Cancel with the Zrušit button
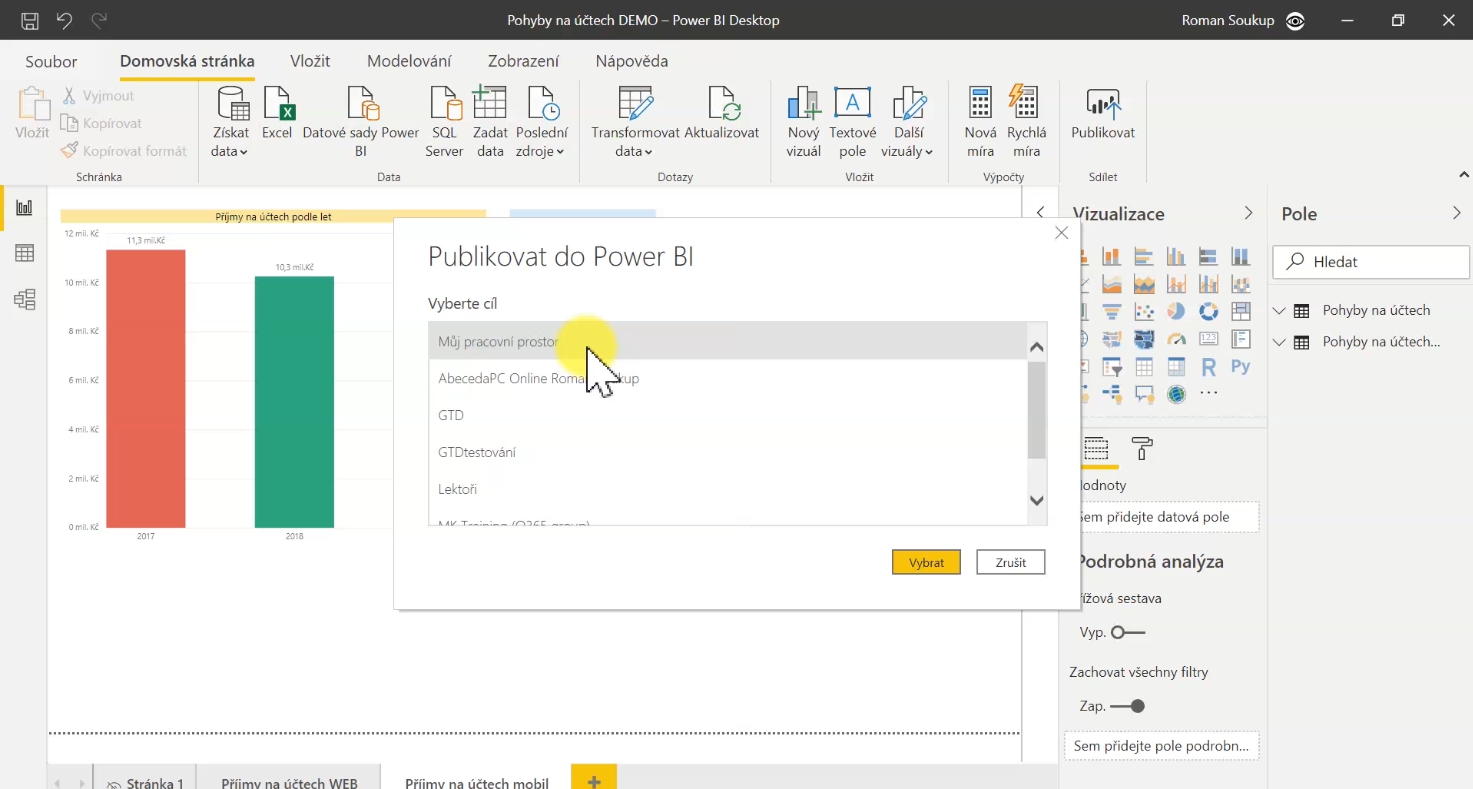1473x789 pixels. tap(1011, 562)
